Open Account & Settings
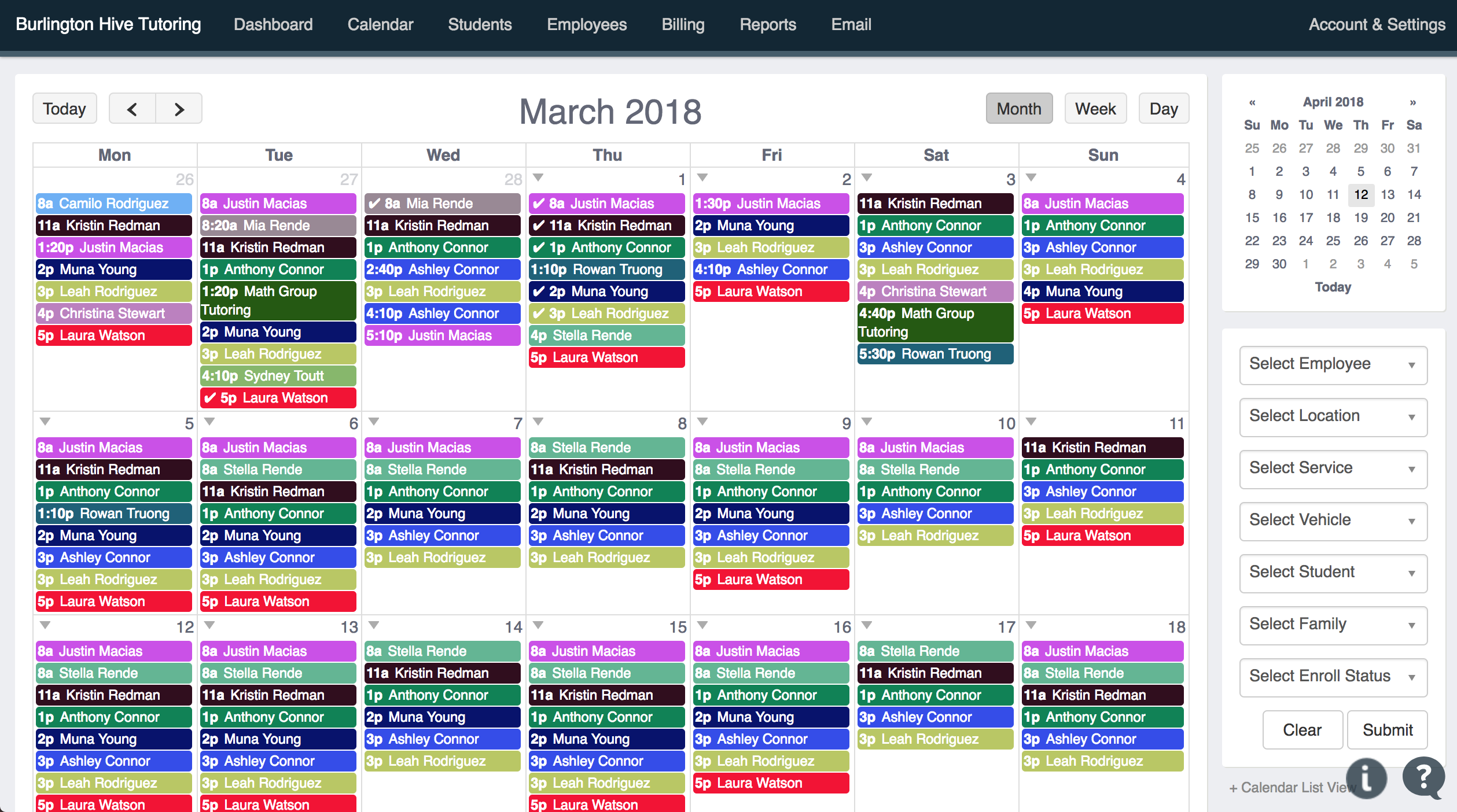The image size is (1457, 812). [1377, 24]
